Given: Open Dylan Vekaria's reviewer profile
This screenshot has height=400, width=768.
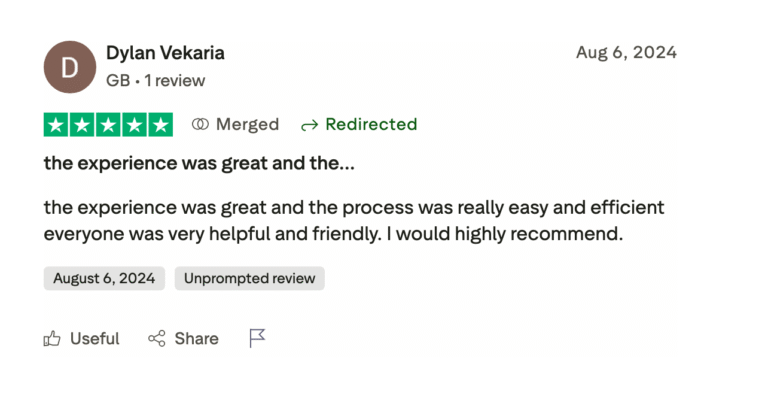Looking at the screenshot, I should point(165,53).
